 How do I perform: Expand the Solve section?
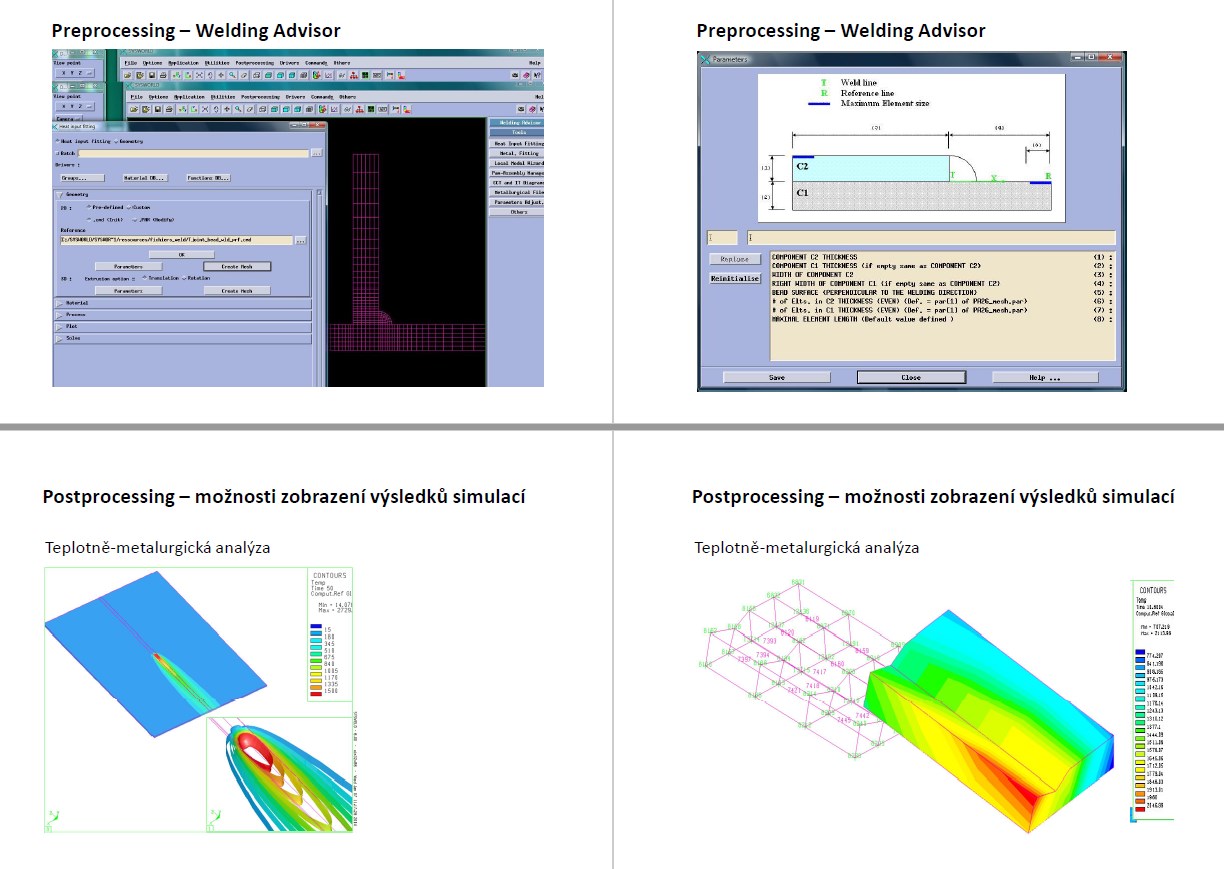coord(60,339)
